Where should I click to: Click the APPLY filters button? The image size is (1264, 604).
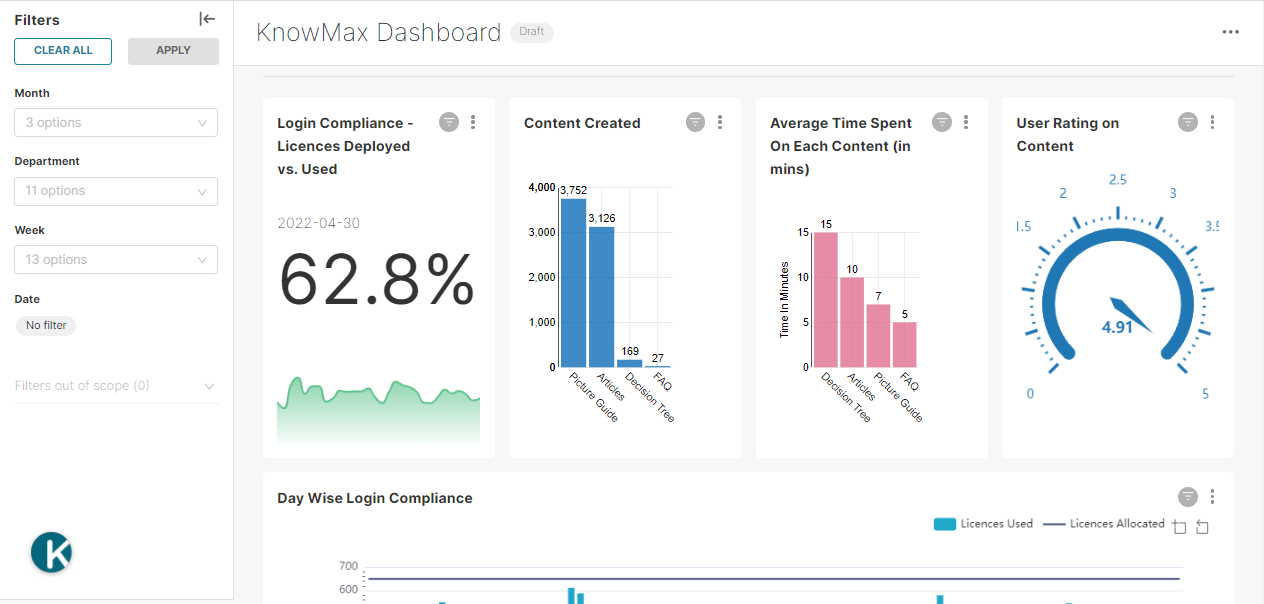coord(173,51)
